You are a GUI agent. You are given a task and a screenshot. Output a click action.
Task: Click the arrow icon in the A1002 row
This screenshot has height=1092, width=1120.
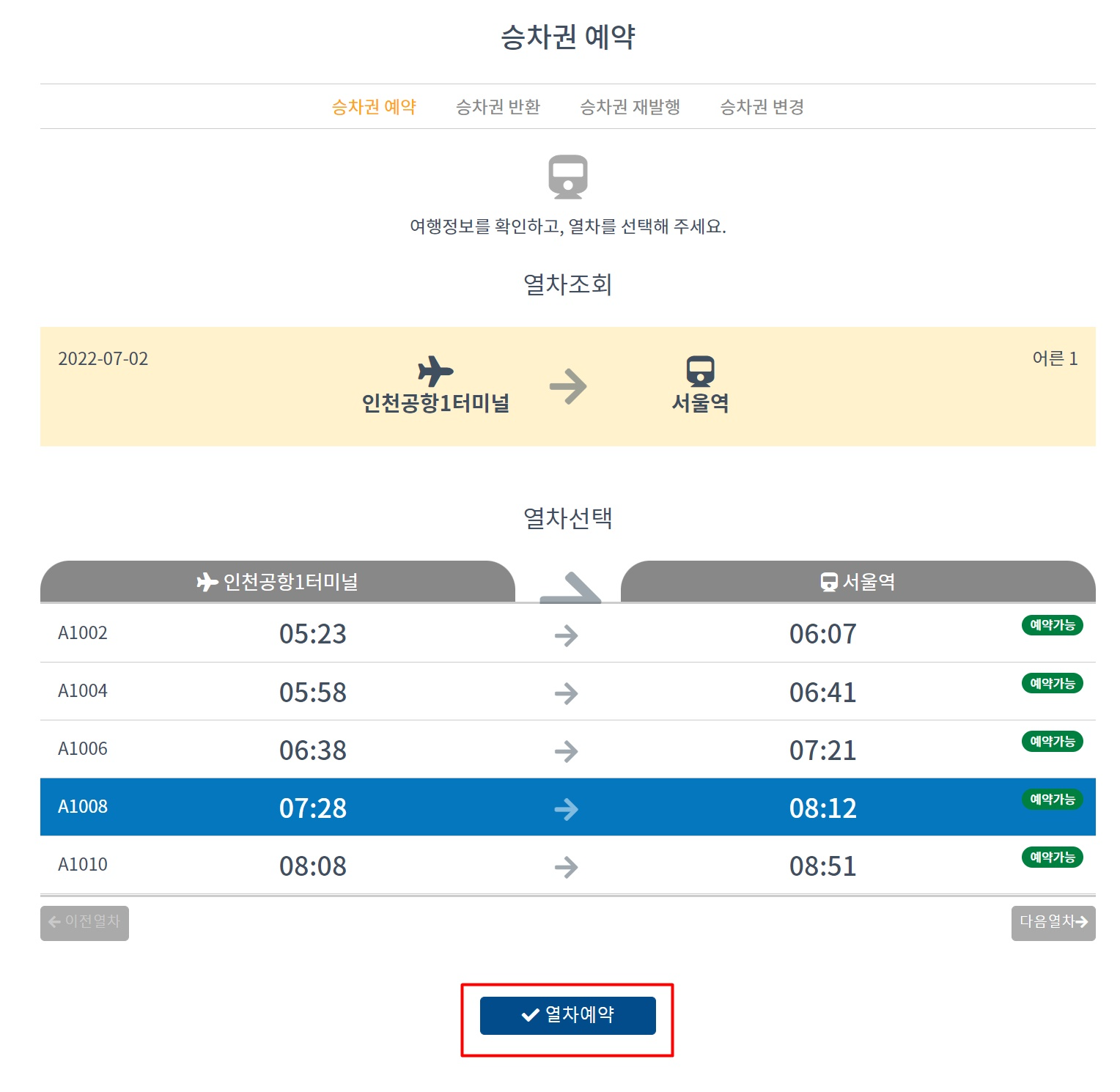tap(565, 635)
